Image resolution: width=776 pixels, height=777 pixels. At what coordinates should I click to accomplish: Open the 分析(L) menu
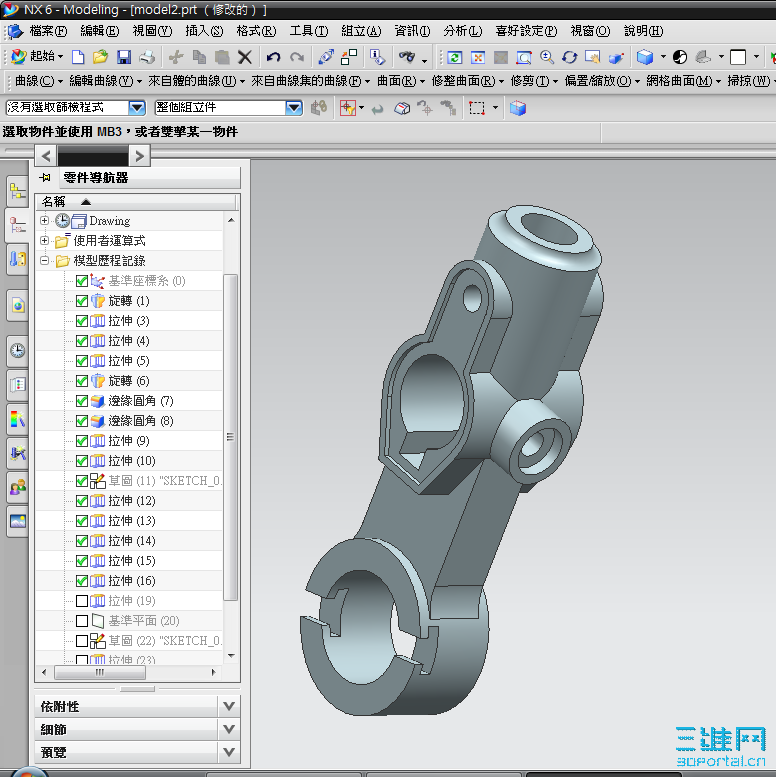pos(463,31)
